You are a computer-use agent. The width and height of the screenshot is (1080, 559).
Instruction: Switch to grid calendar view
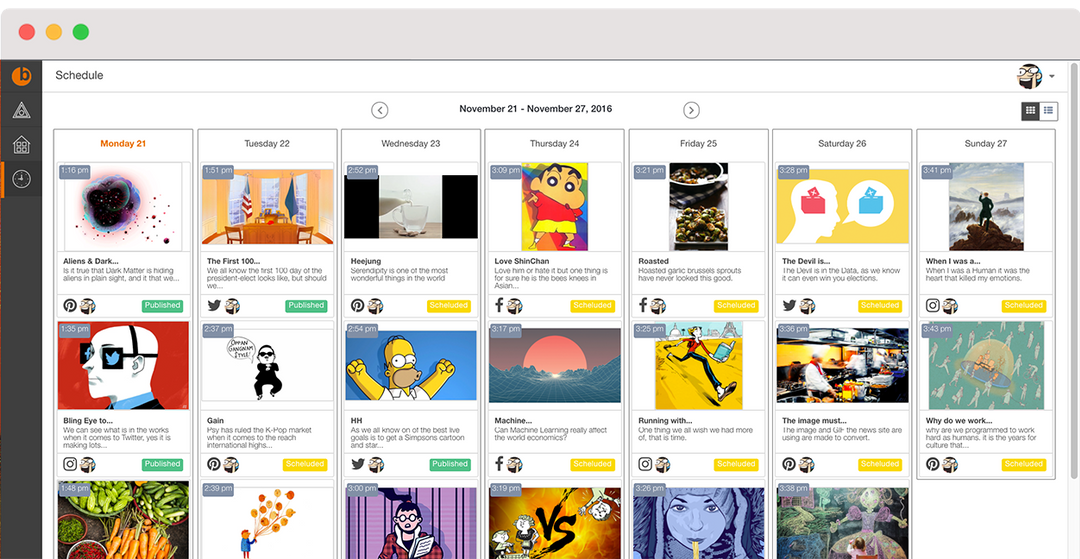(x=1030, y=110)
